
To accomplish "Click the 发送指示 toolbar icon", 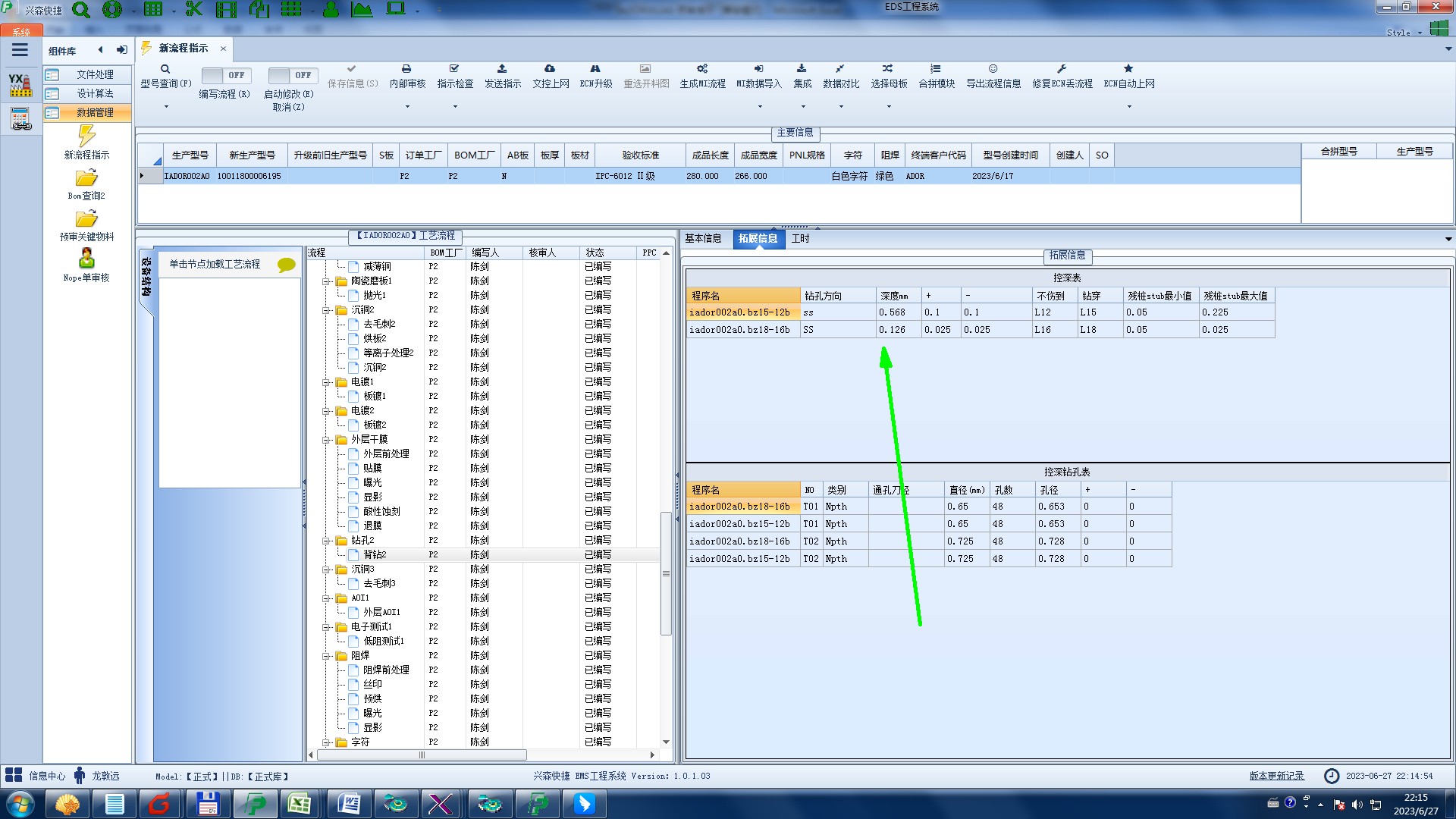I will (502, 69).
